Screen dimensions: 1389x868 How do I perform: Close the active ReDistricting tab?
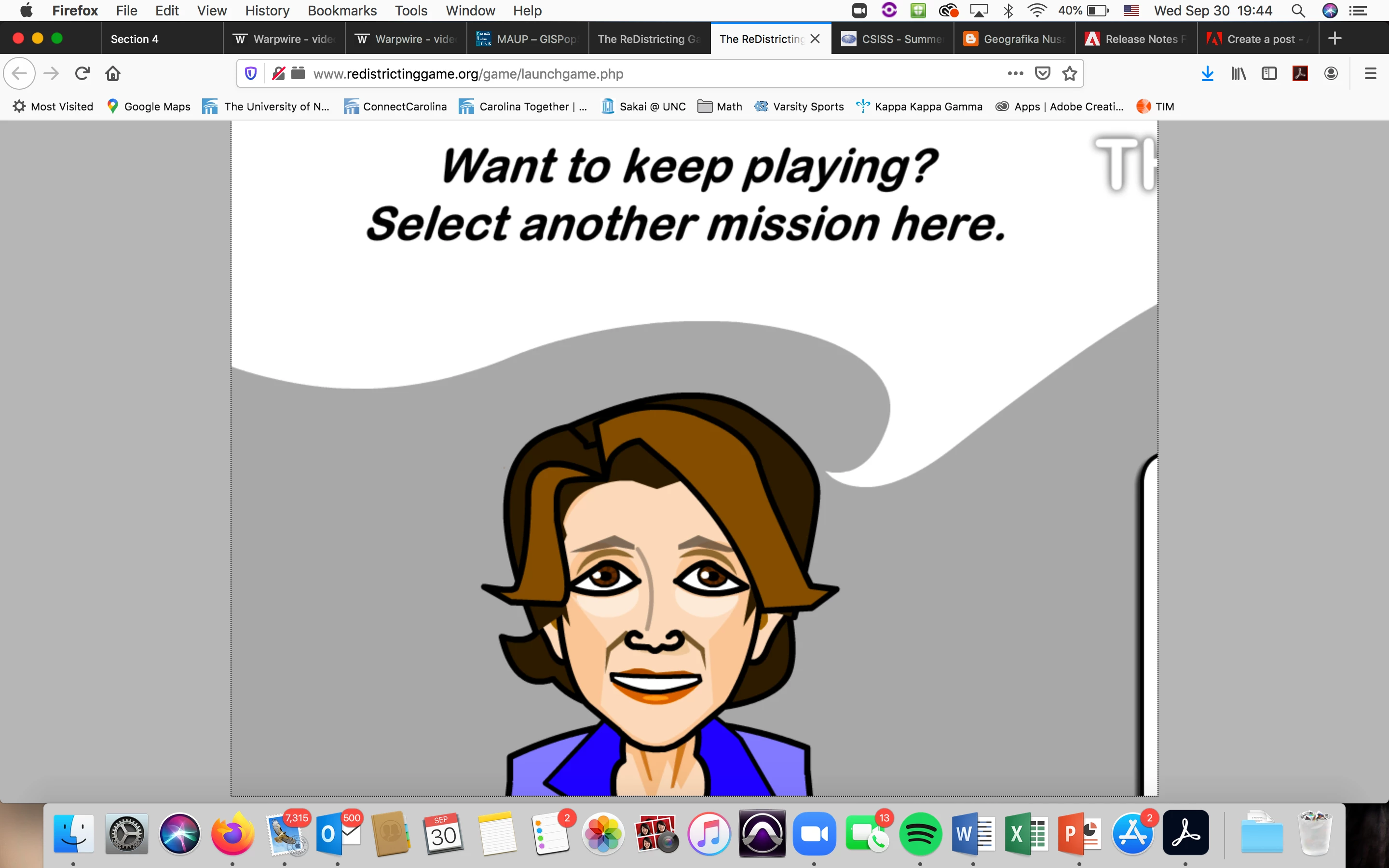(815, 39)
